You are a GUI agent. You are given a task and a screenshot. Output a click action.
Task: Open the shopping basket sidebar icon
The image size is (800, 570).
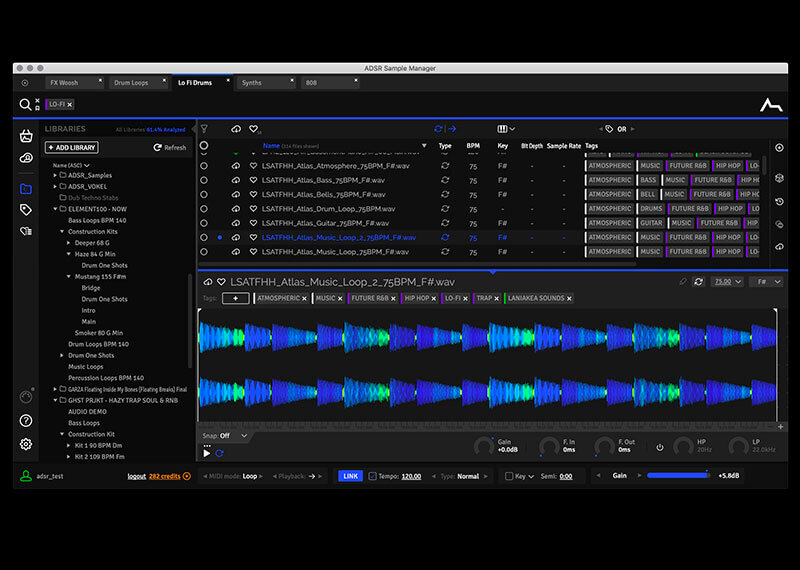point(26,136)
